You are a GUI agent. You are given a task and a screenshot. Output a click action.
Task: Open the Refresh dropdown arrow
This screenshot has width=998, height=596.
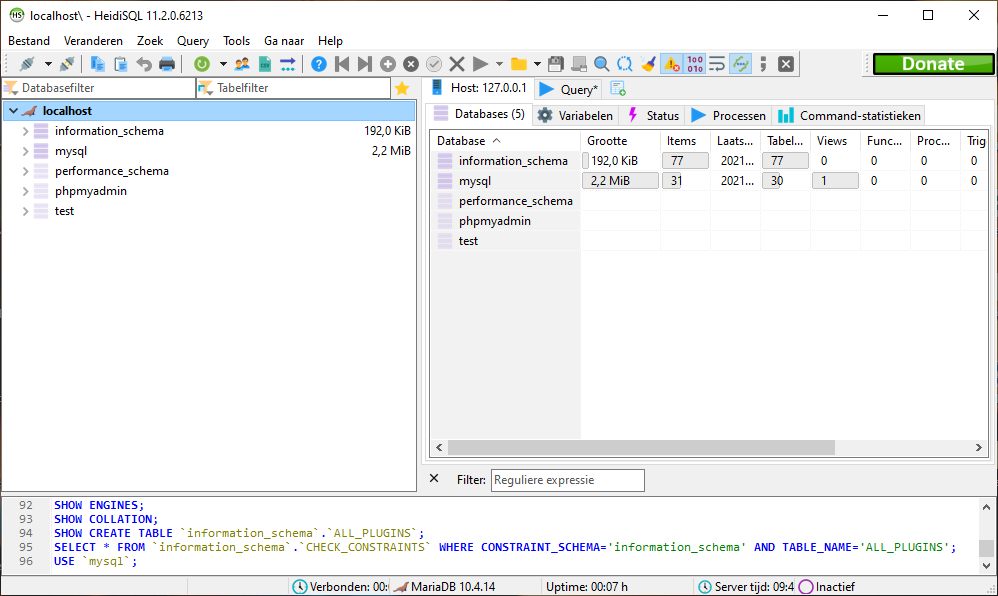(223, 64)
